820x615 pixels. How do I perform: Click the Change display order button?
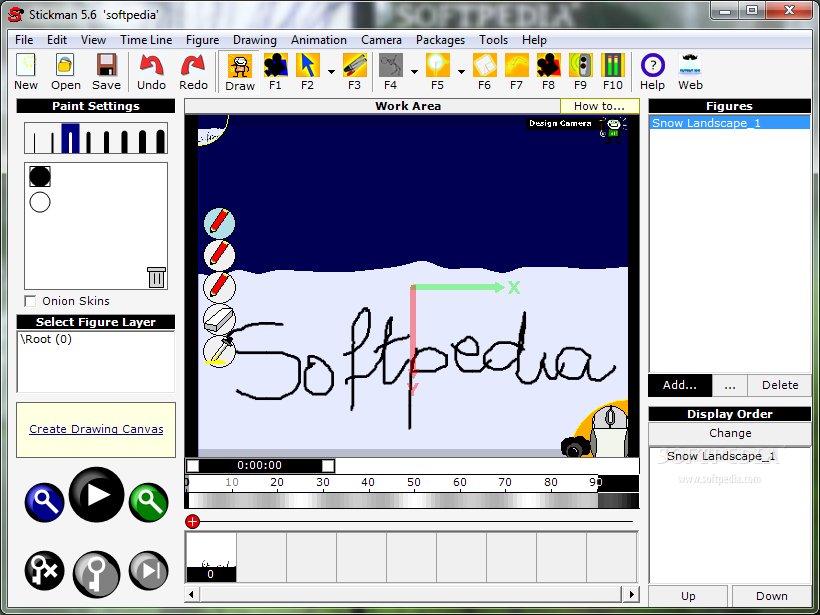pyautogui.click(x=730, y=433)
